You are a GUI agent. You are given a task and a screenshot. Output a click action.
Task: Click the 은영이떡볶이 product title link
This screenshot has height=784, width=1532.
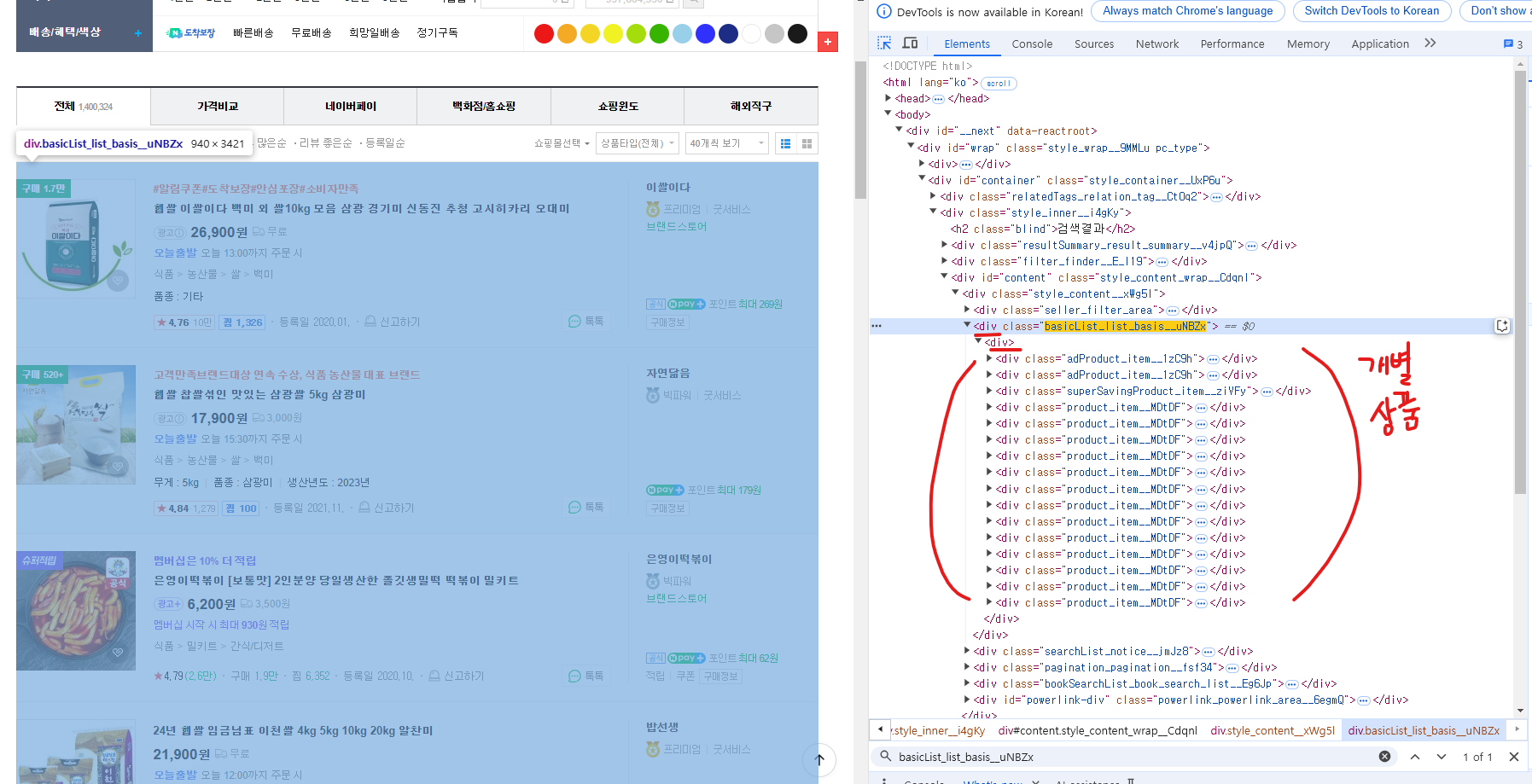tap(336, 580)
